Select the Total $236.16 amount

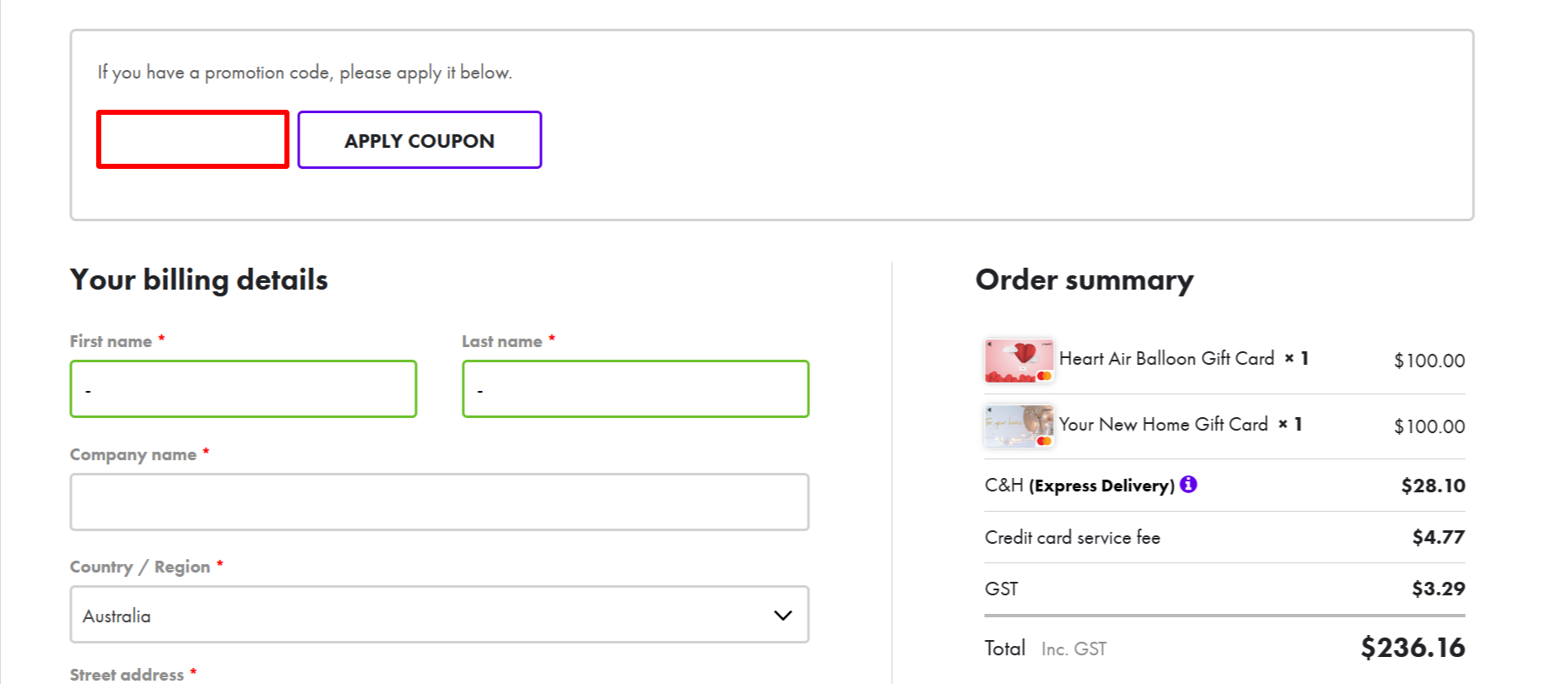[x=1413, y=648]
